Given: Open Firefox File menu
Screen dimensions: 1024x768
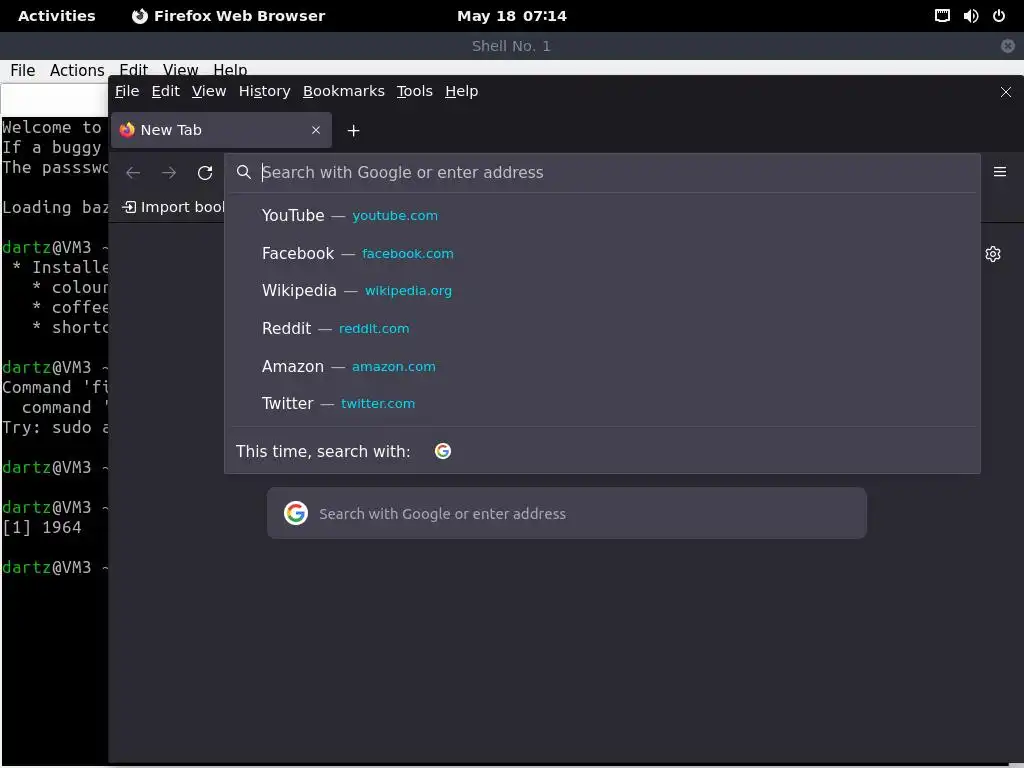Looking at the screenshot, I should point(127,91).
